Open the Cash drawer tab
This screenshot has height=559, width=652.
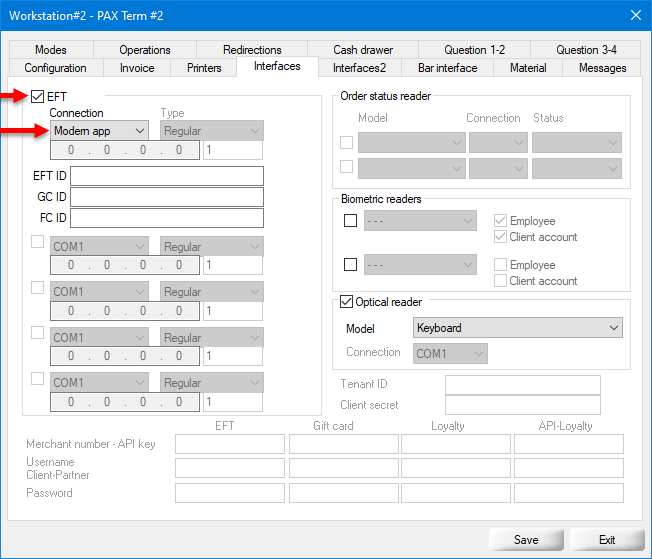coord(361,50)
